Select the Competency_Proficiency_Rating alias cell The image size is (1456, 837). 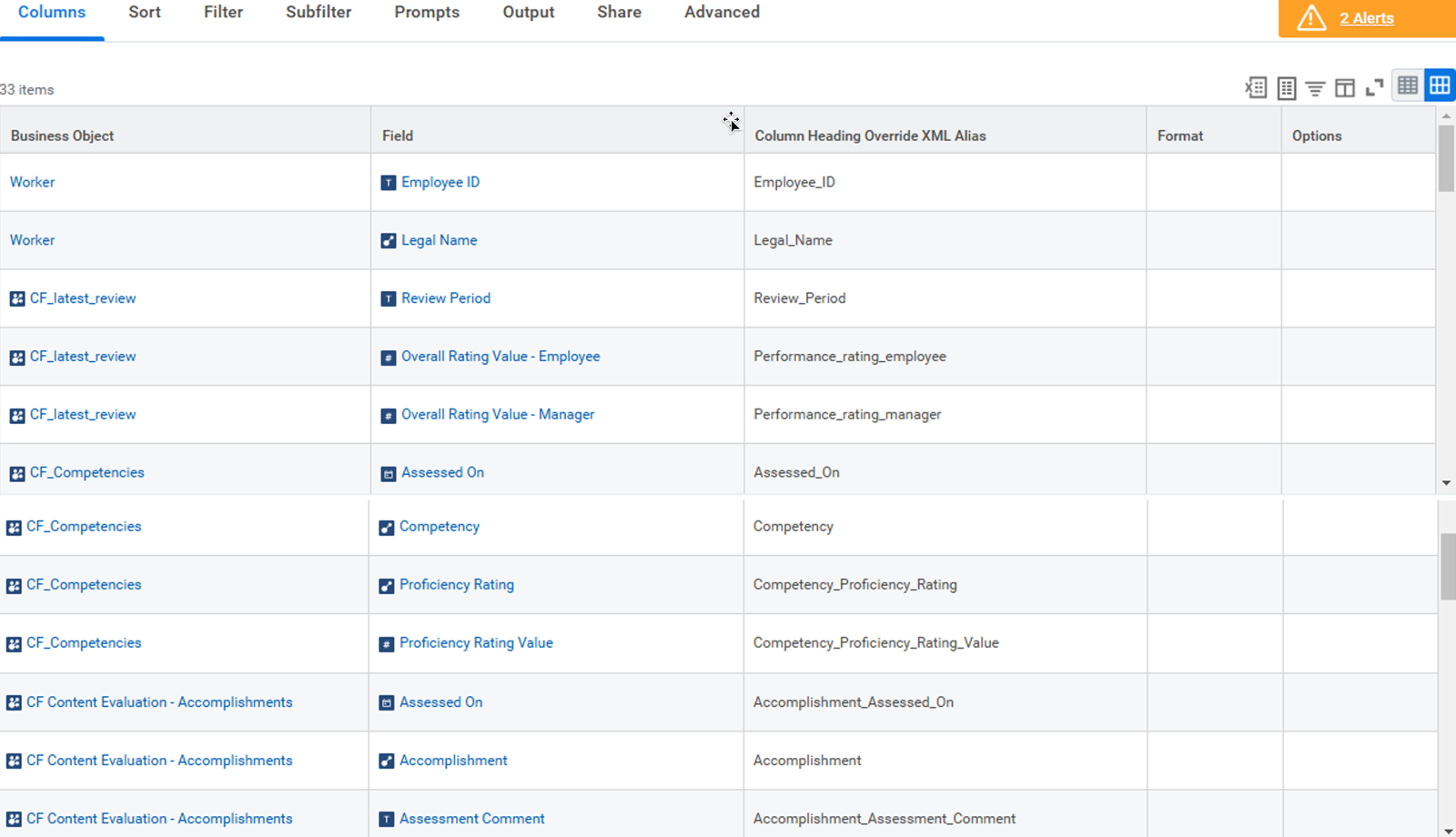point(945,585)
